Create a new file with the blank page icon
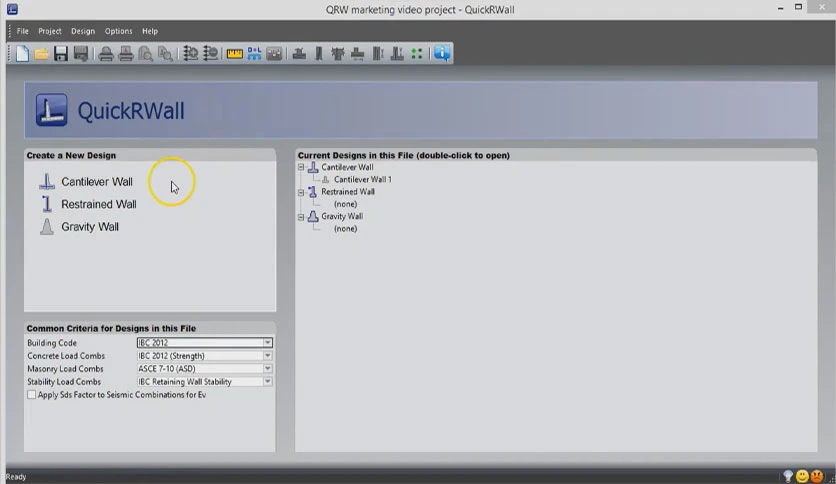 coord(22,53)
